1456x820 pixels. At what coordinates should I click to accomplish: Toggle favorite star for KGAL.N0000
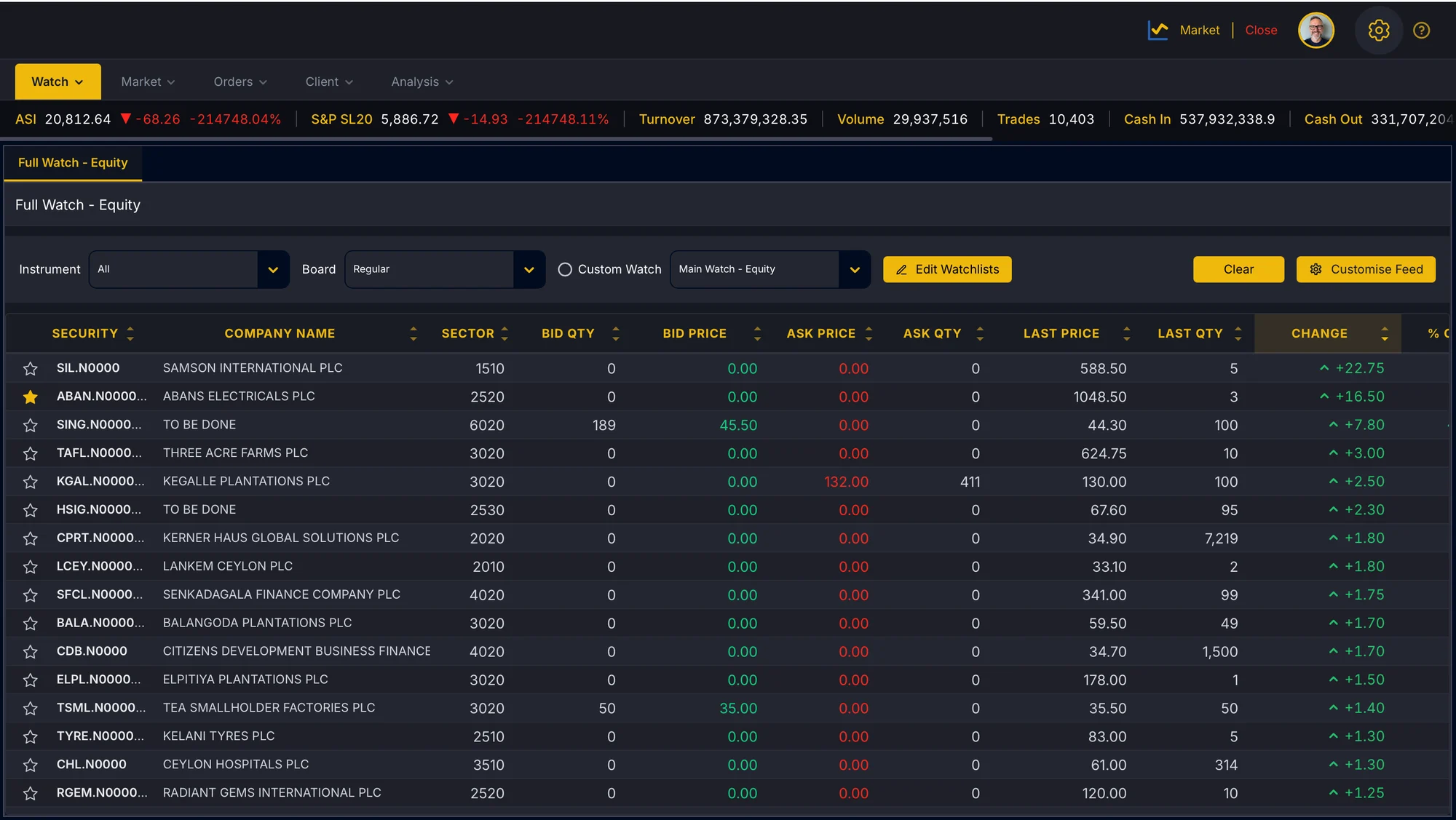(x=30, y=482)
